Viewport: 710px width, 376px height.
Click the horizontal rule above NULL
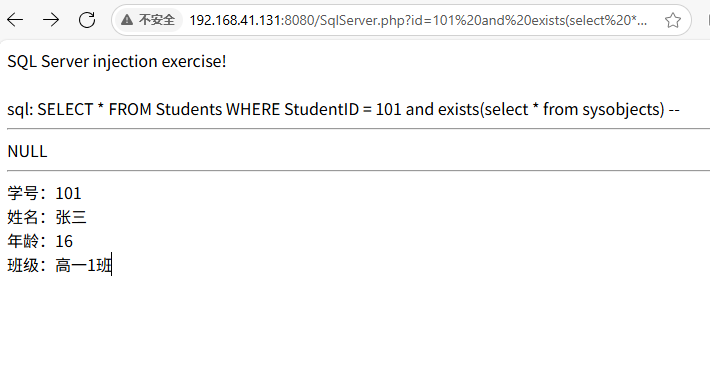359,129
